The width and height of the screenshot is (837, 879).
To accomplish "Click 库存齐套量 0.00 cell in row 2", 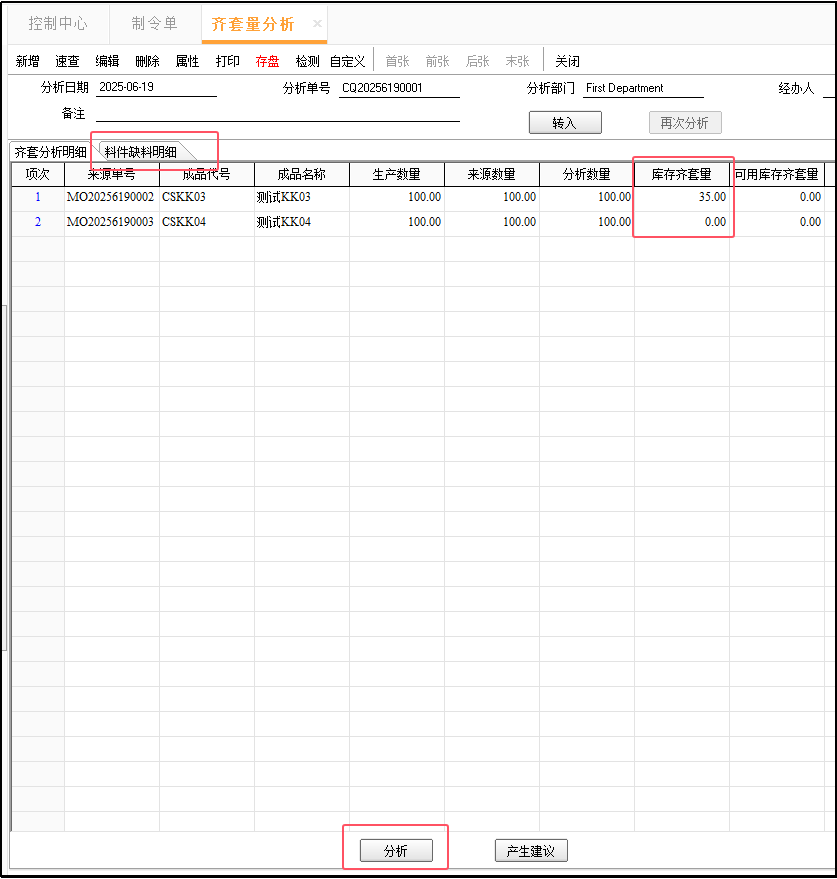I will [682, 222].
